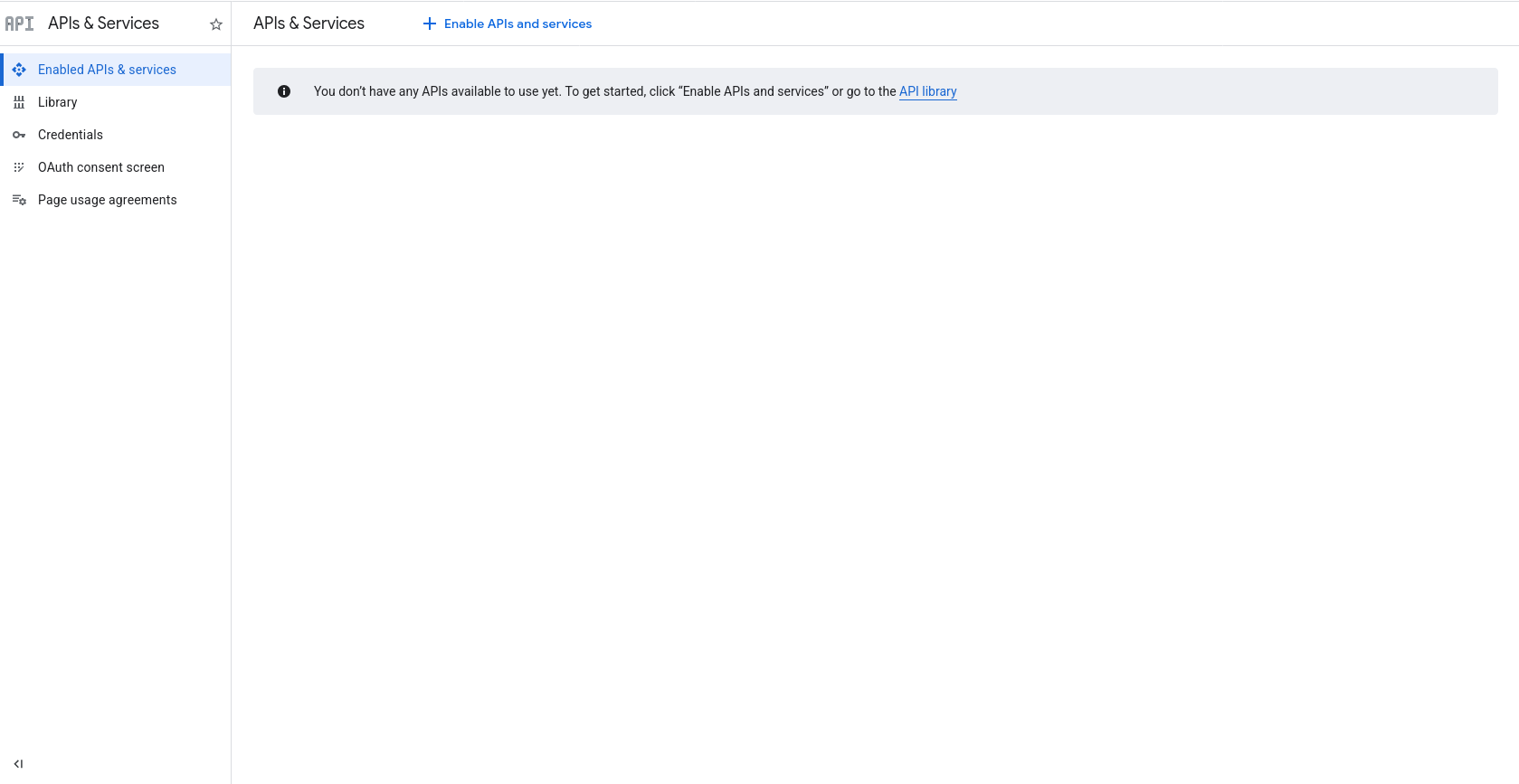
Task: Click Enable APIs and services button
Action: [x=508, y=24]
